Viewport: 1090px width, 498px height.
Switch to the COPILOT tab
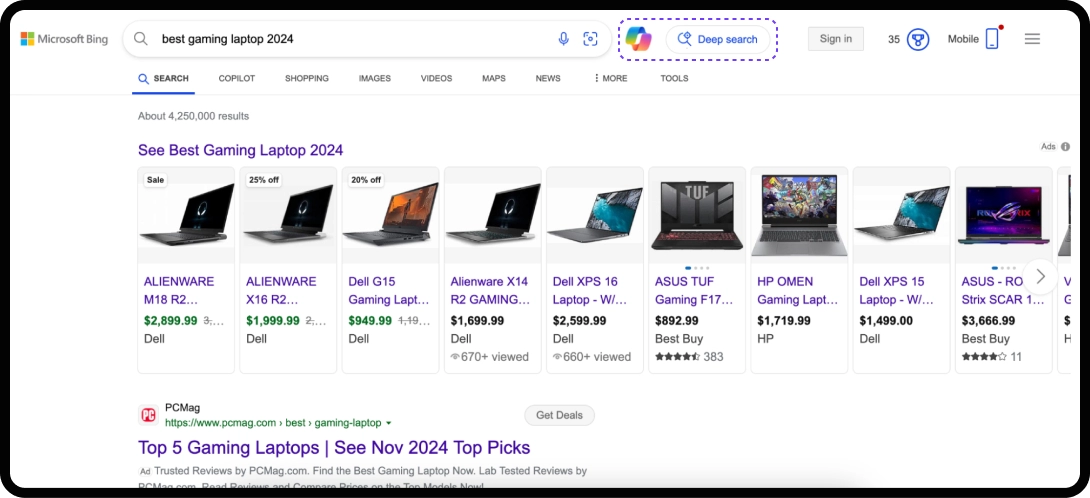(x=236, y=79)
